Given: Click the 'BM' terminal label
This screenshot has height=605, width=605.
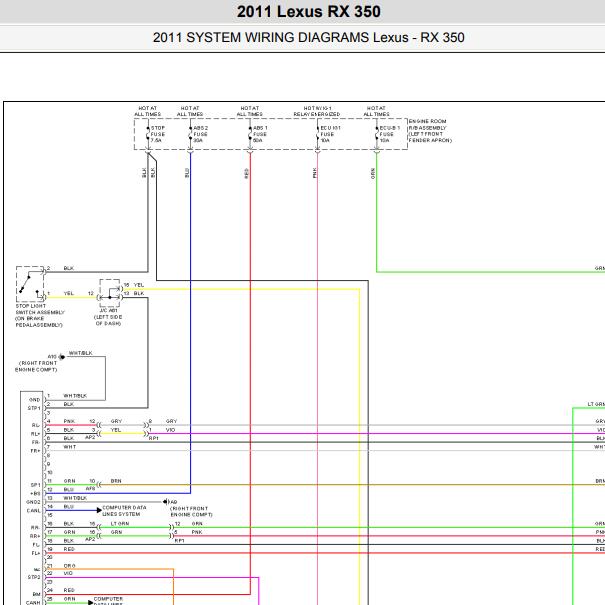Looking at the screenshot, I should coord(36,594).
